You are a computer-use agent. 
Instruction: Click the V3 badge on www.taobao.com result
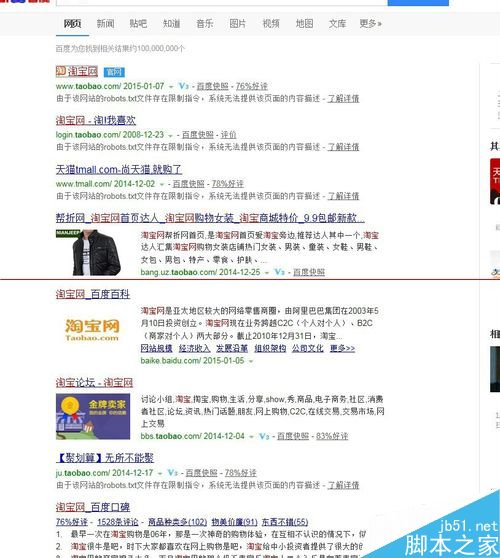(x=184, y=86)
